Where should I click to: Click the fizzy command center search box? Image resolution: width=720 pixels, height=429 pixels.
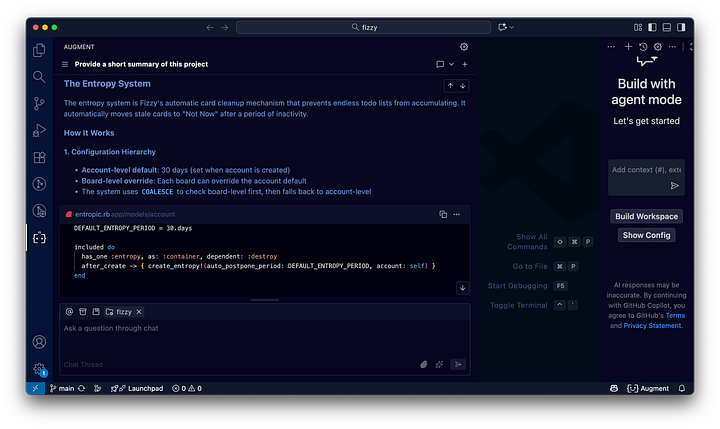pyautogui.click(x=363, y=28)
